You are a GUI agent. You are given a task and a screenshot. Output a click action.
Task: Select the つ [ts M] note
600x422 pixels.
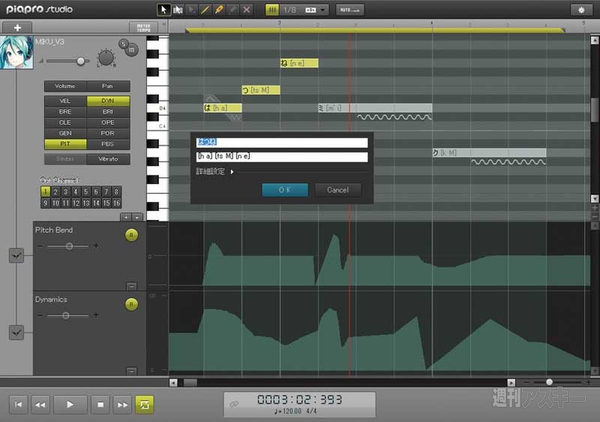pyautogui.click(x=261, y=90)
